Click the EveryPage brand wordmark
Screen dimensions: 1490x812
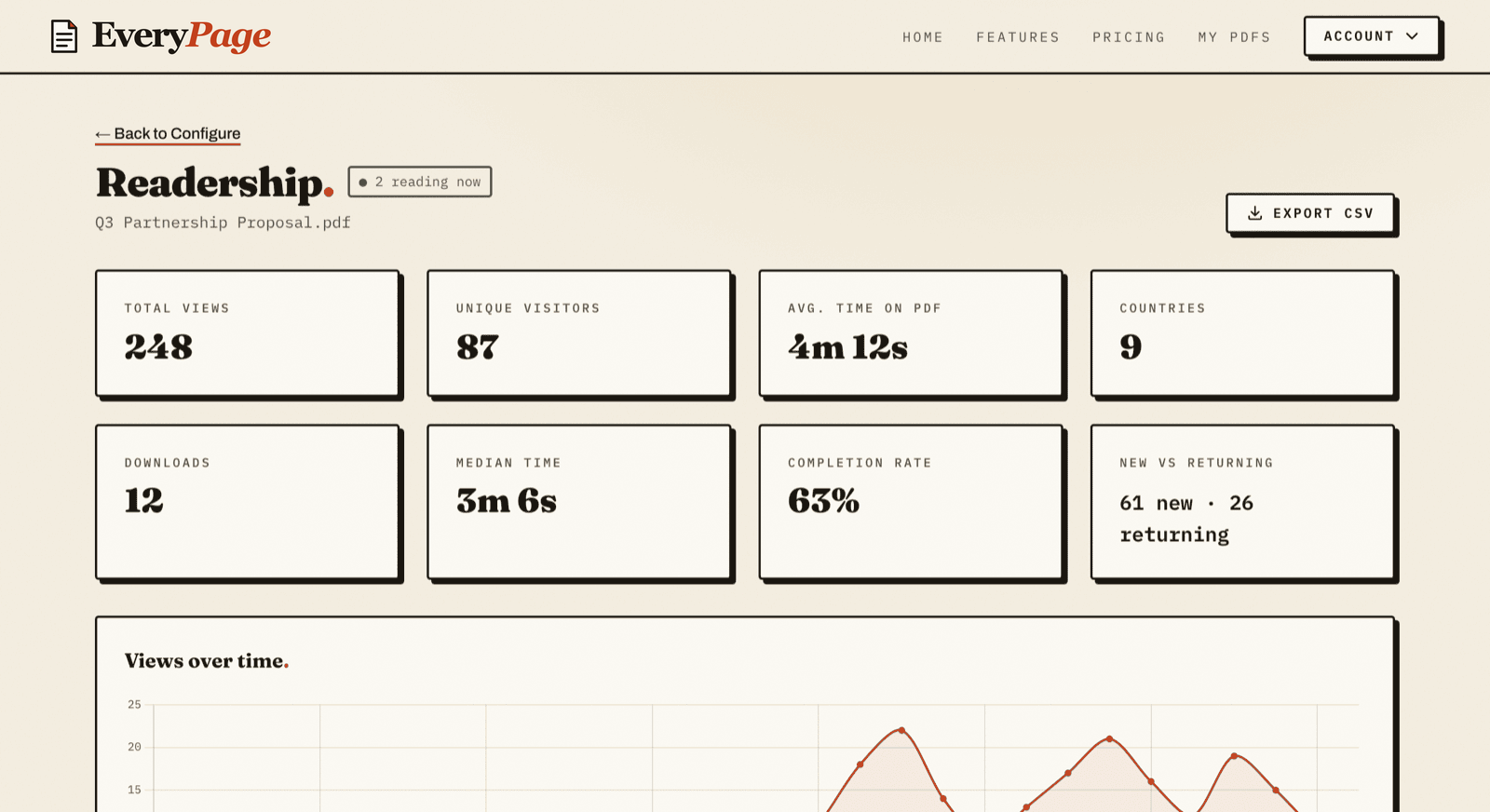point(182,36)
